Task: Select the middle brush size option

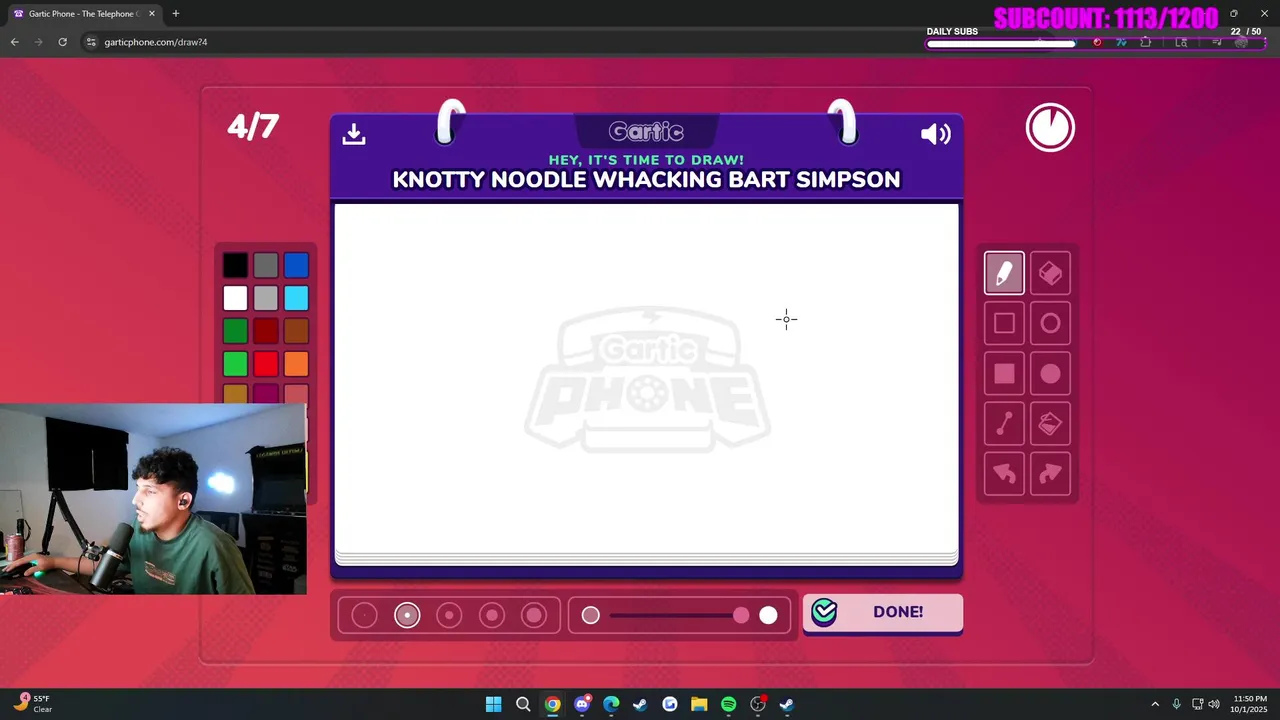Action: click(x=449, y=615)
